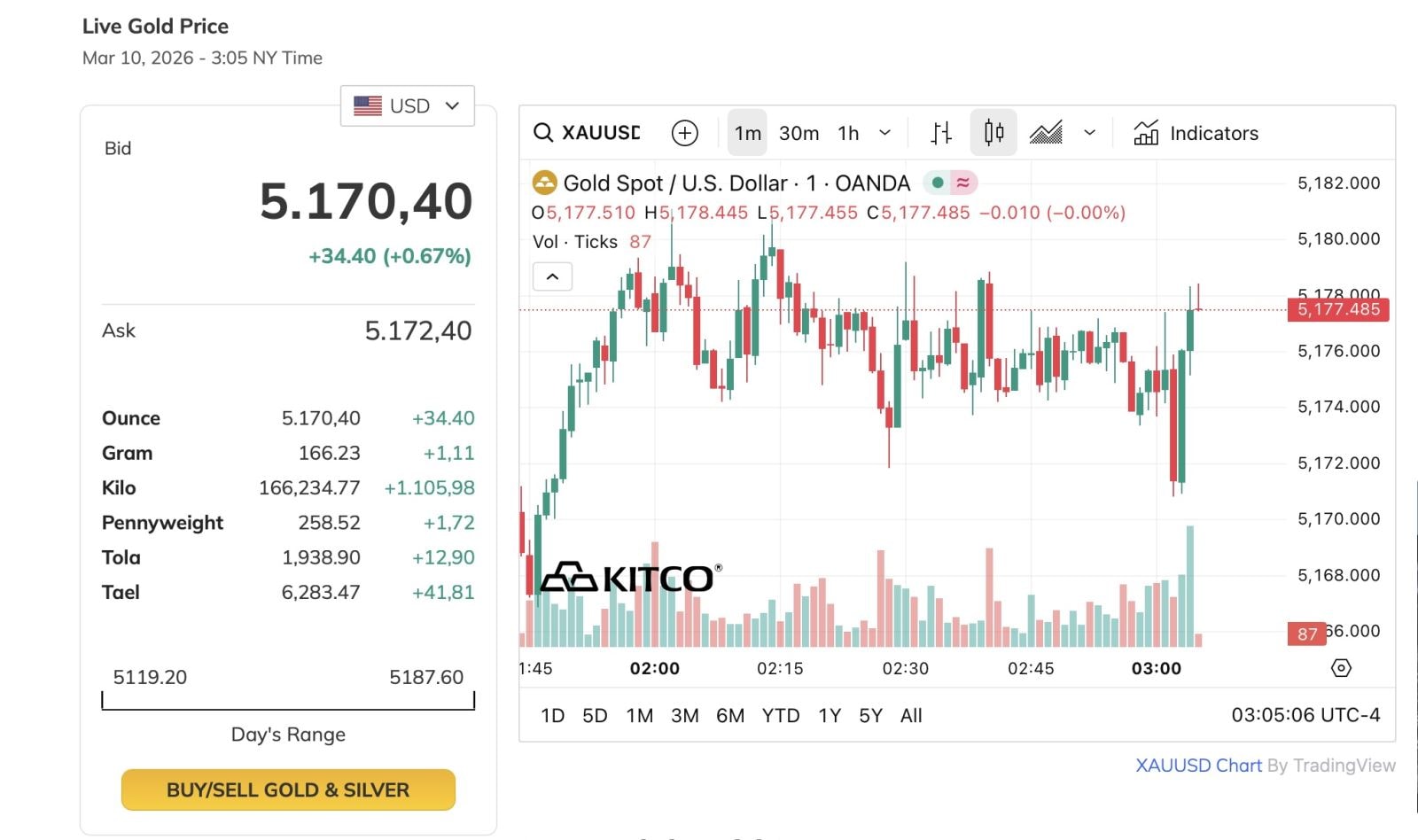The image size is (1418, 840).
Task: Select the Area chart style icon
Action: coord(1046,133)
